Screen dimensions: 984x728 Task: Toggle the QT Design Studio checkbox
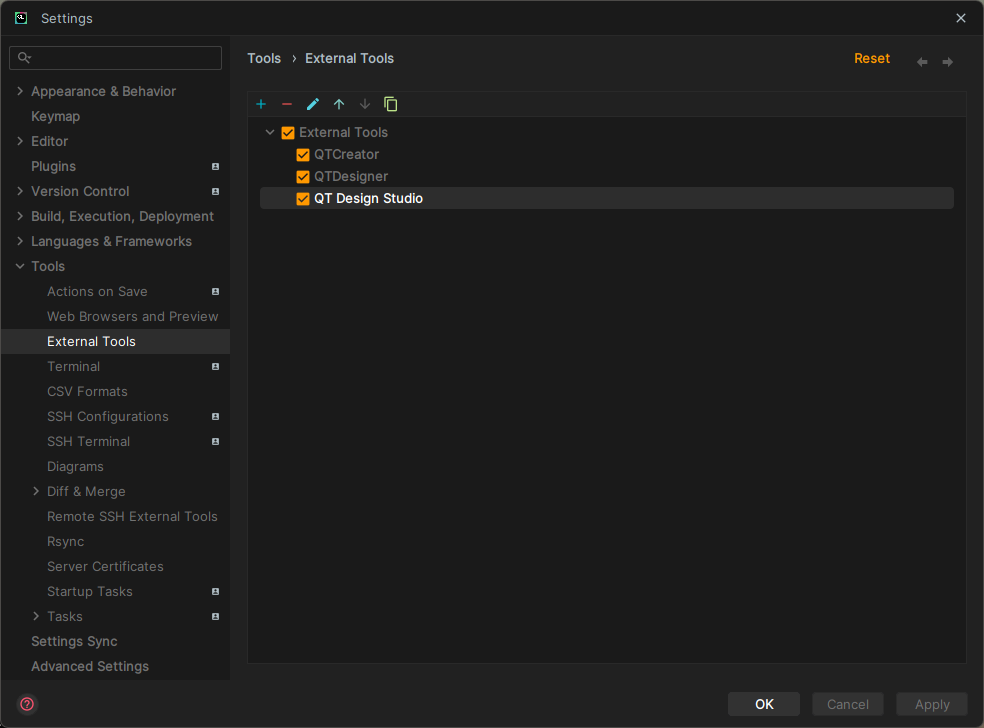tap(303, 199)
